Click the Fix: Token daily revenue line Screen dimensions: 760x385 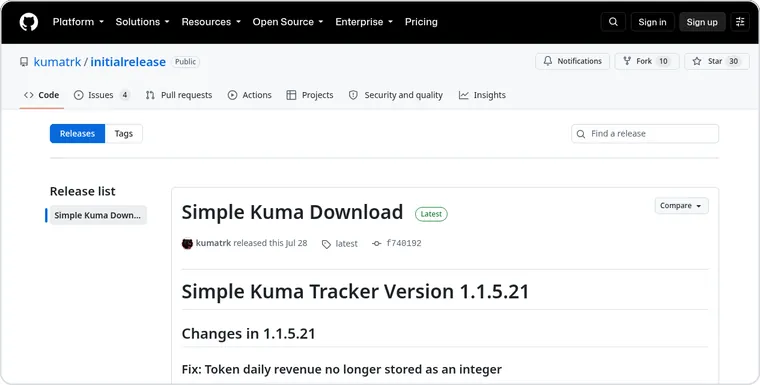[x=342, y=369]
